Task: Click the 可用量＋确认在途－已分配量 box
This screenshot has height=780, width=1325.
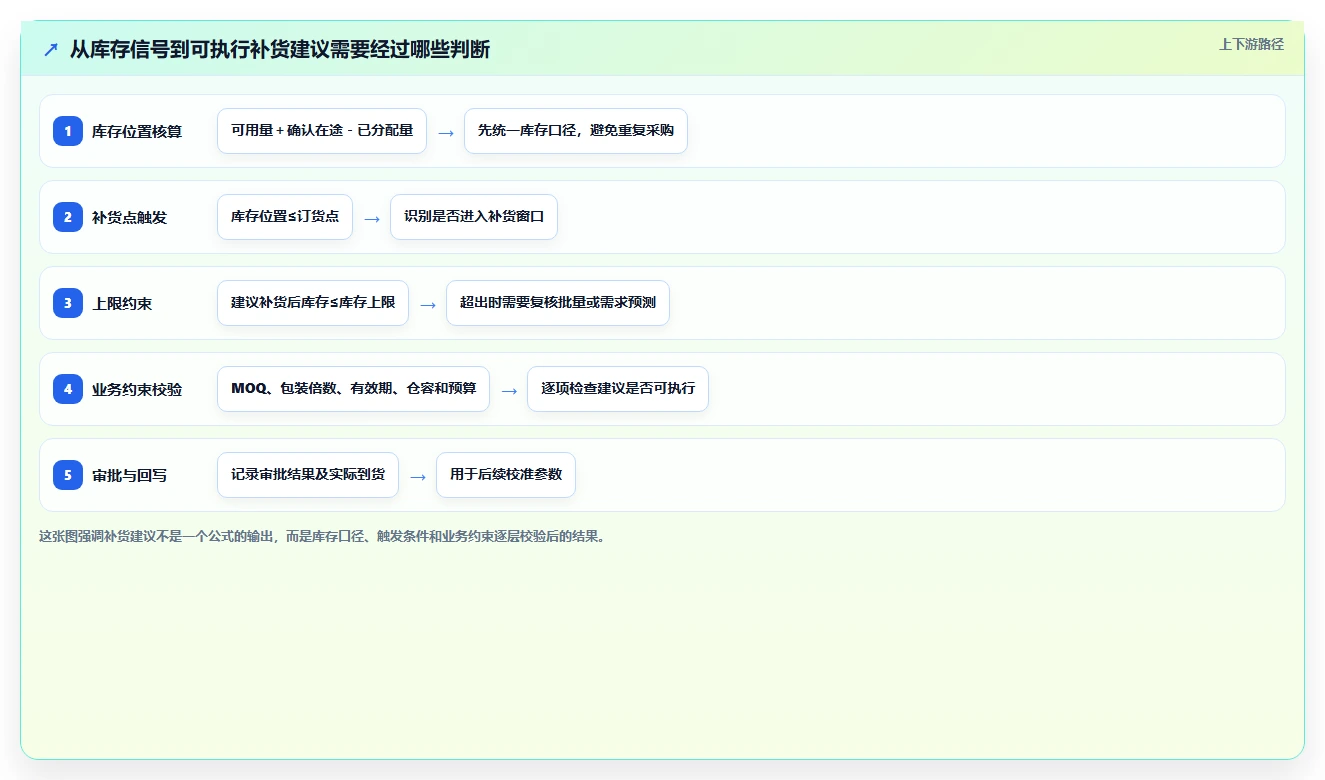Action: click(322, 131)
